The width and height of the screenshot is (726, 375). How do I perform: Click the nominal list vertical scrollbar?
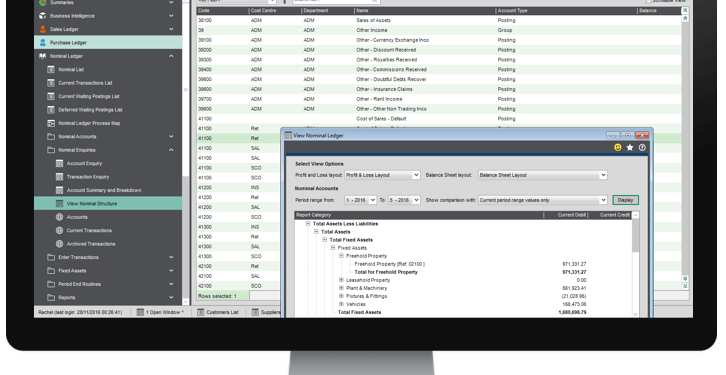pos(685,148)
